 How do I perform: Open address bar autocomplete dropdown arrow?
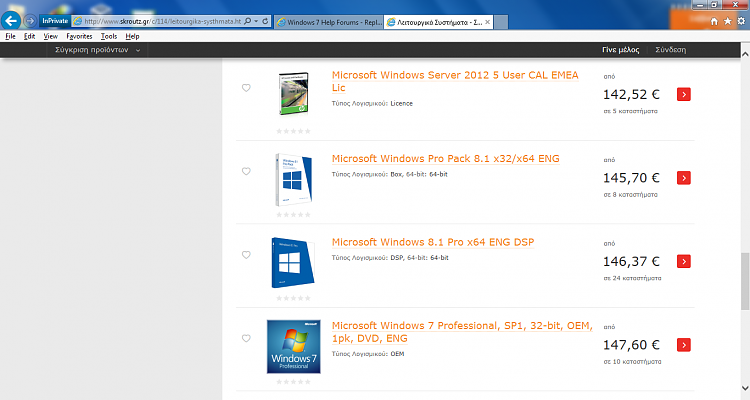click(256, 22)
